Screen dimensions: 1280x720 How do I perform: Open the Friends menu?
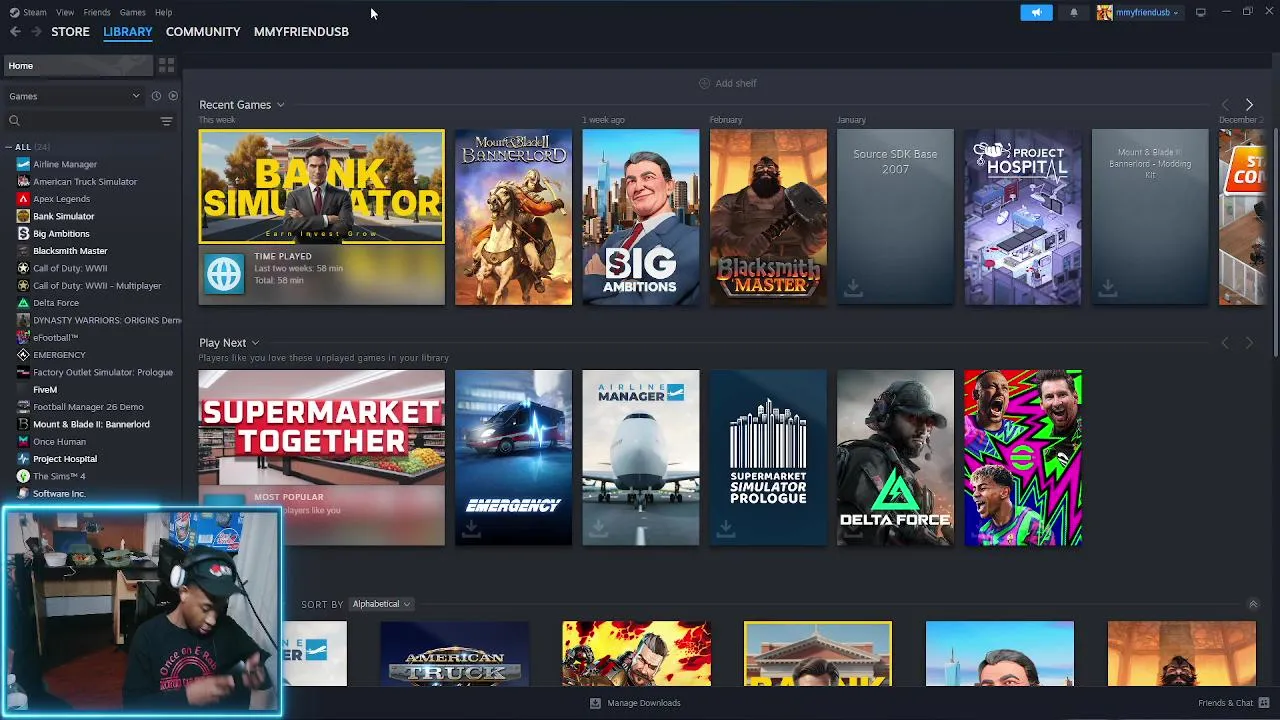tap(97, 12)
